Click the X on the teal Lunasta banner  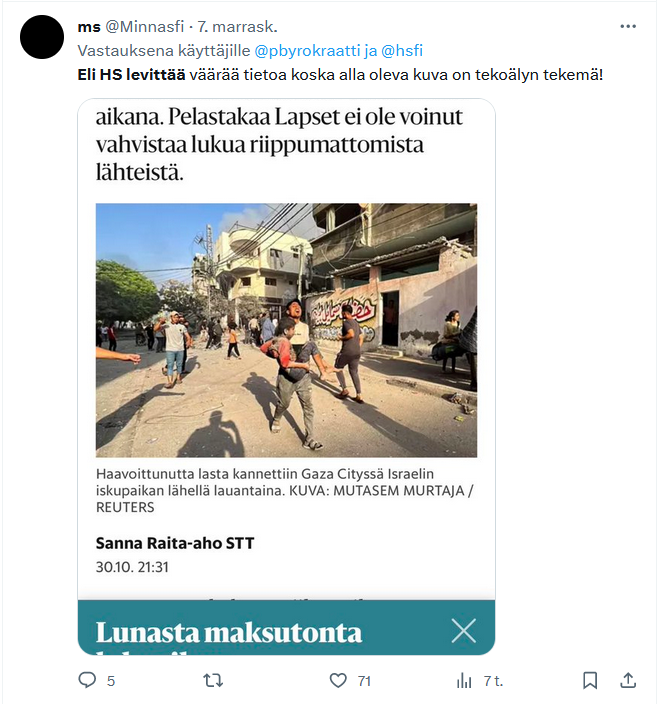coord(463,631)
